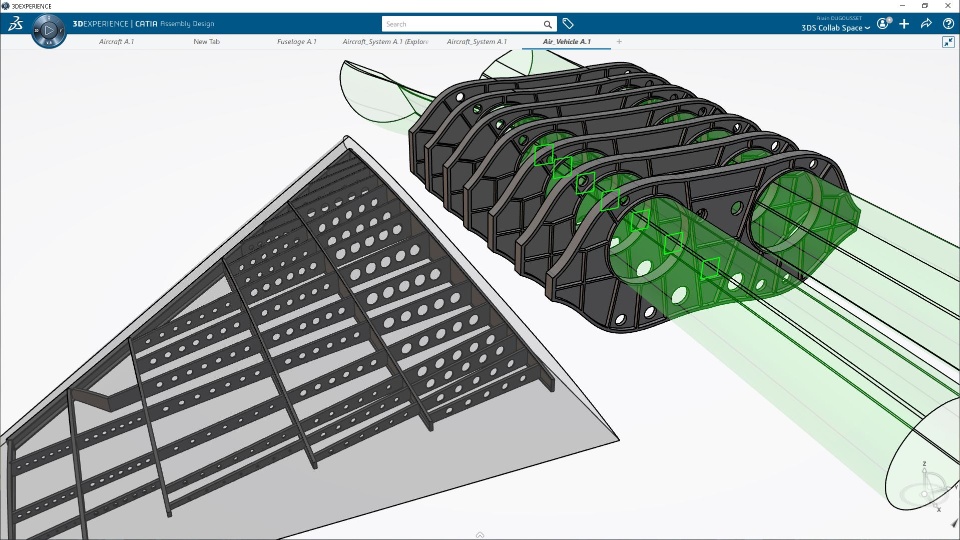Open the user profile icon

pyautogui.click(x=883, y=23)
